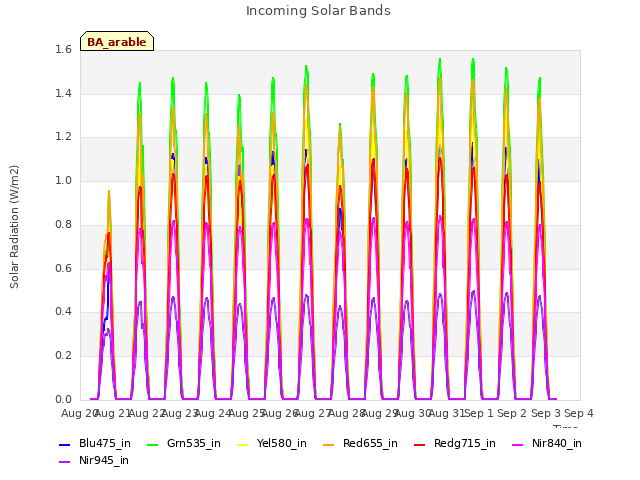Click the 0.0 y-axis tick label
640x480 pixels.
(x=63, y=399)
